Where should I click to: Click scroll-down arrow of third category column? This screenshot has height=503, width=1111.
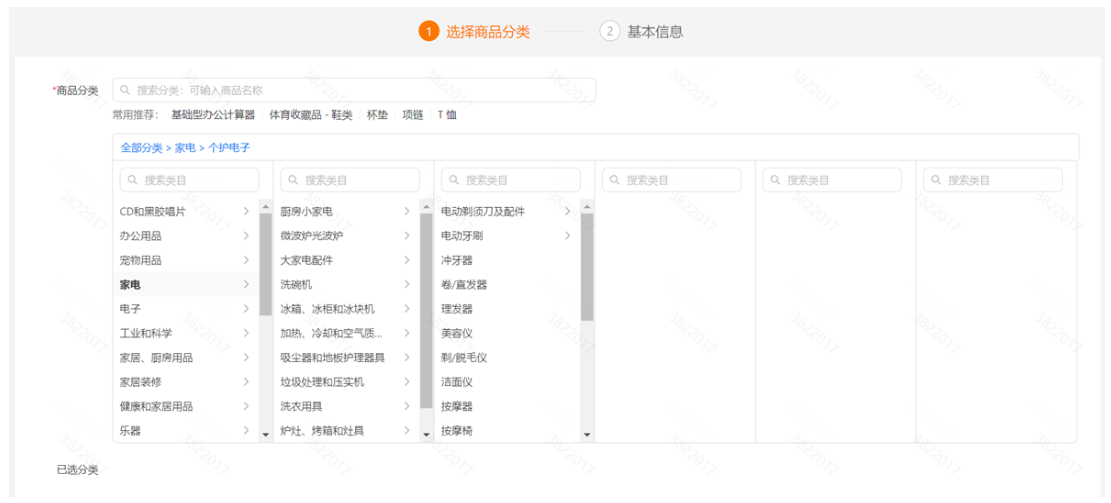click(587, 435)
